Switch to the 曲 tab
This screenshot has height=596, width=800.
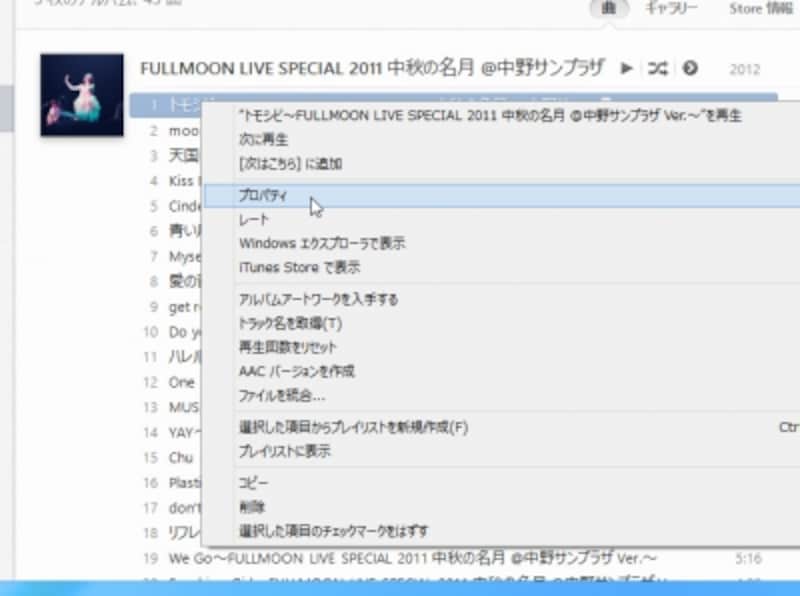pyautogui.click(x=609, y=8)
